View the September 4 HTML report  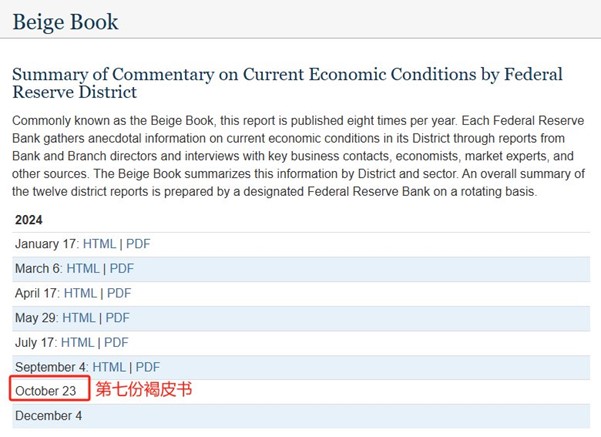click(110, 367)
